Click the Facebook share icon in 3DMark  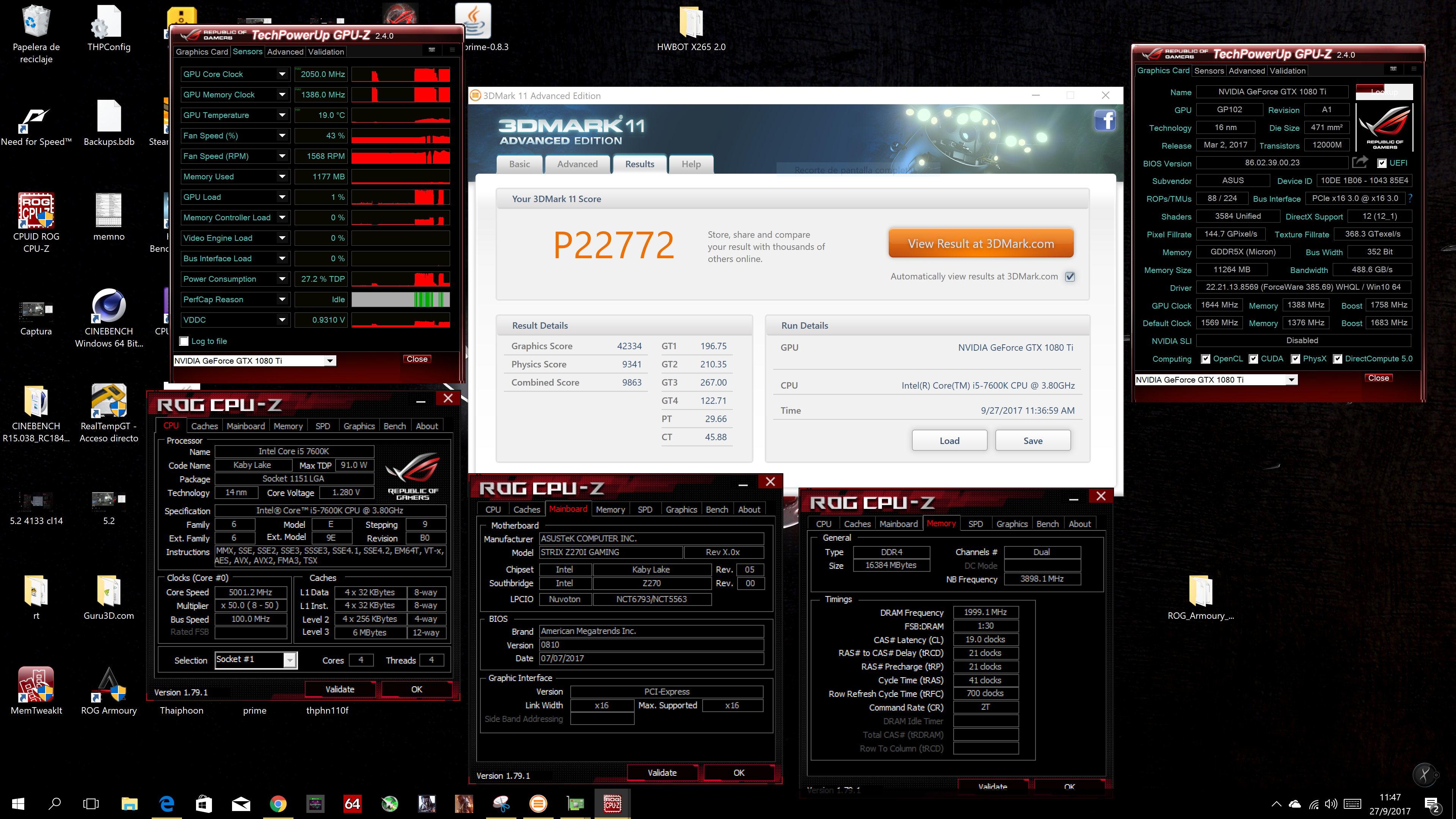[x=1105, y=120]
